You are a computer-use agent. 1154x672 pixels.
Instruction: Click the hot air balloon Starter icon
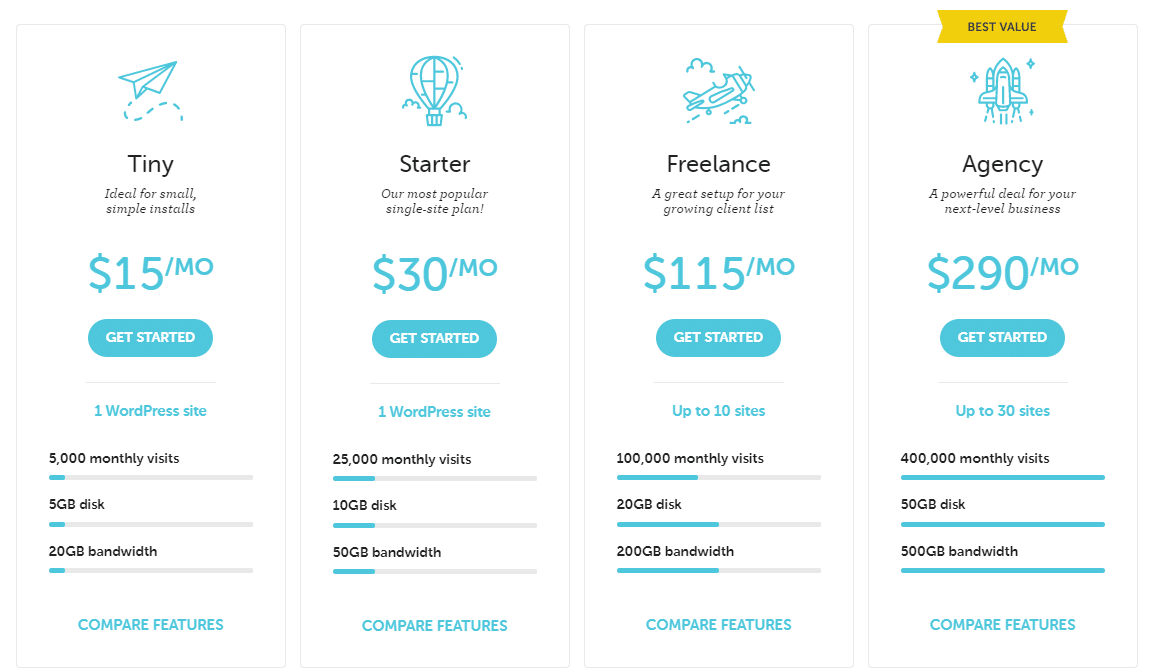click(x=434, y=91)
